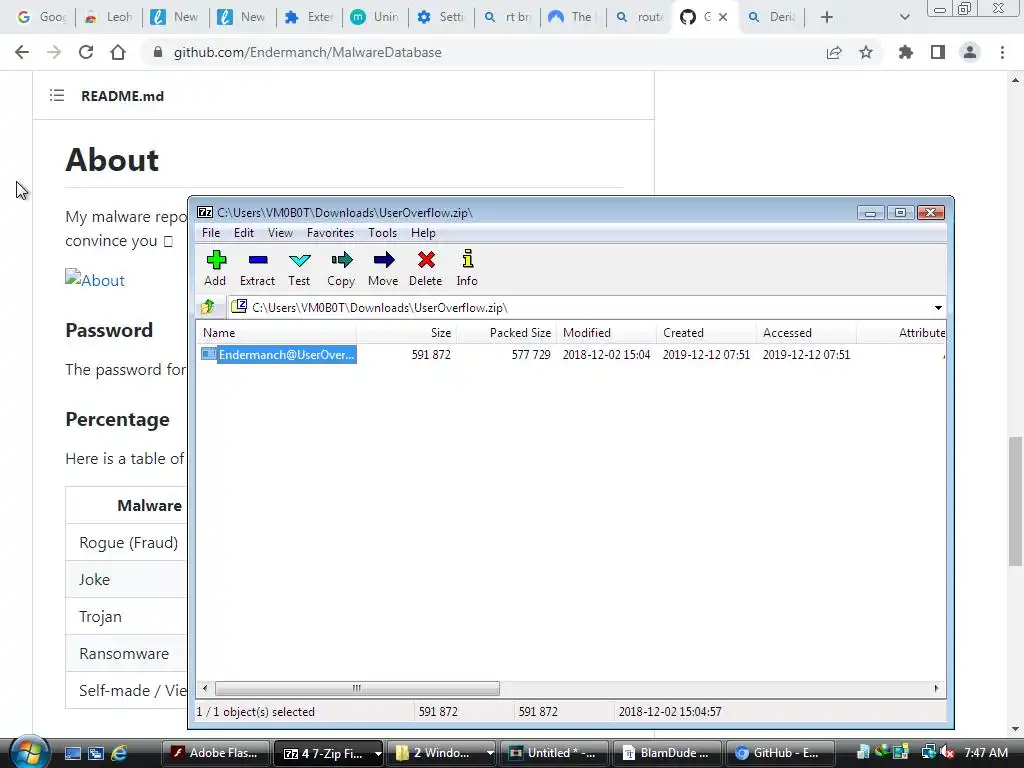
Task: Open the Tools menu in 7-Zip
Action: point(382,232)
